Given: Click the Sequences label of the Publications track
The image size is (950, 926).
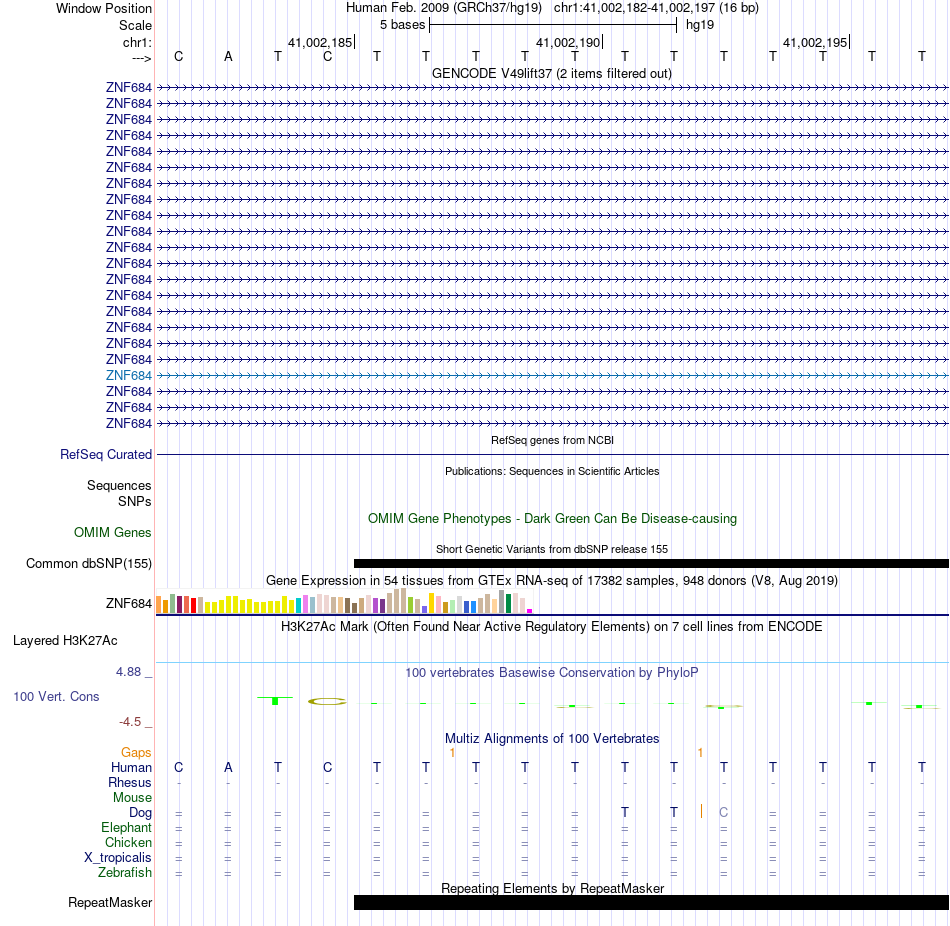Looking at the screenshot, I should 119,485.
